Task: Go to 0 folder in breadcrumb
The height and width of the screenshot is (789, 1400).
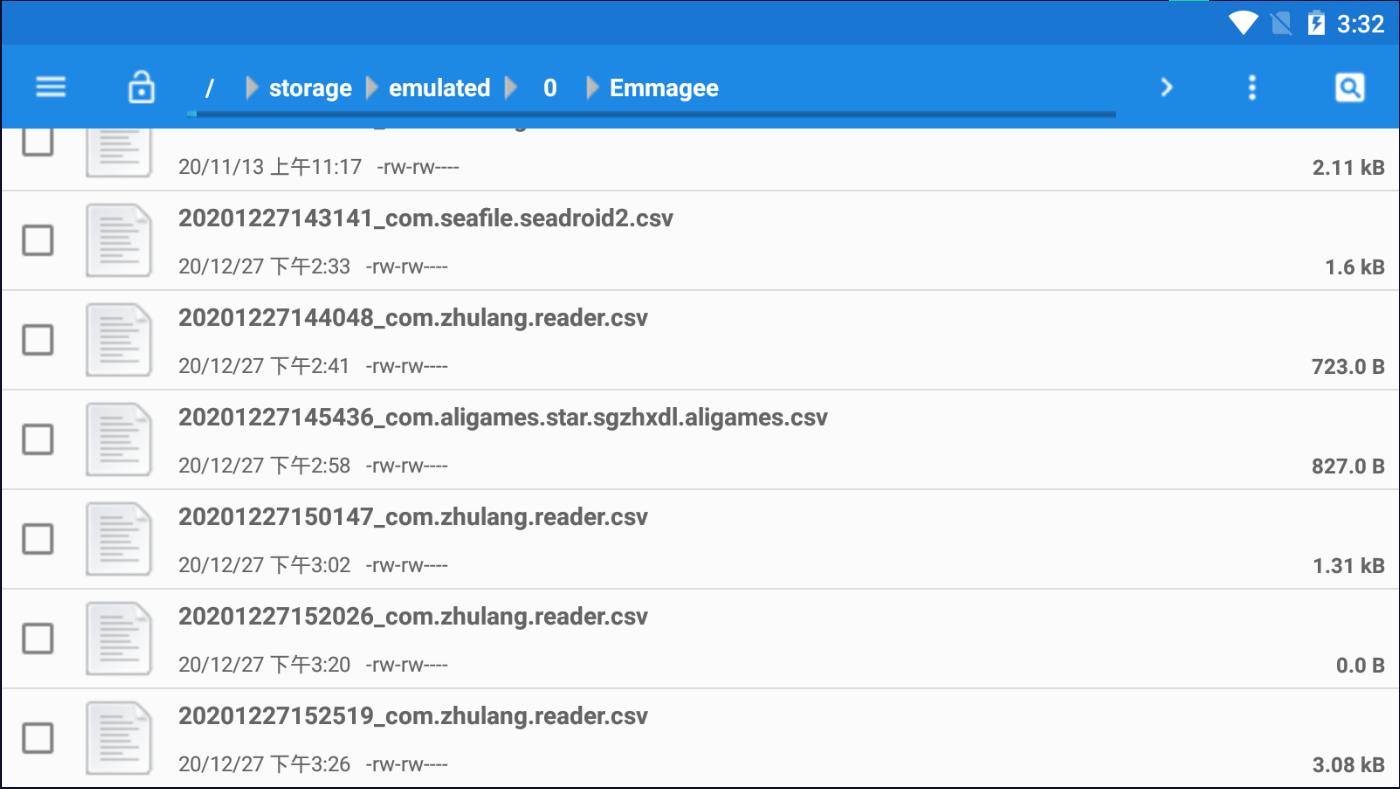Action: point(549,88)
